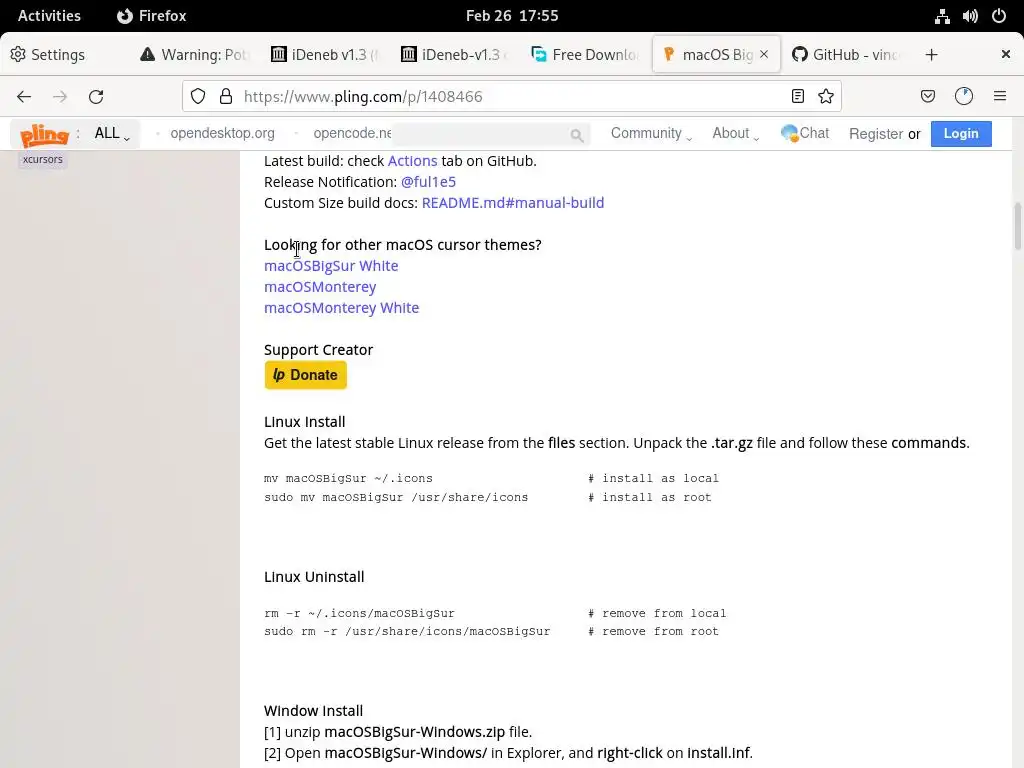Click the 'Linux Uninstall' heading
1024x768 pixels.
pyautogui.click(x=314, y=577)
